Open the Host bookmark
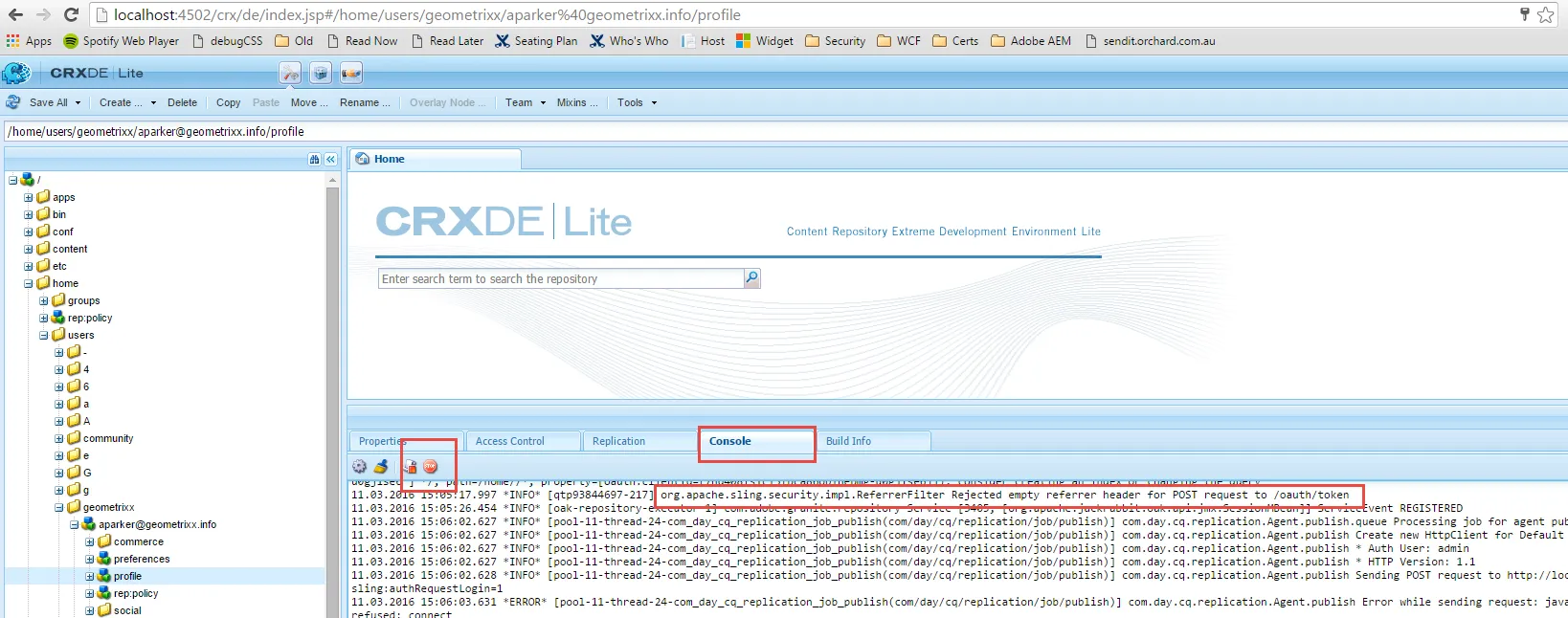 703,41
